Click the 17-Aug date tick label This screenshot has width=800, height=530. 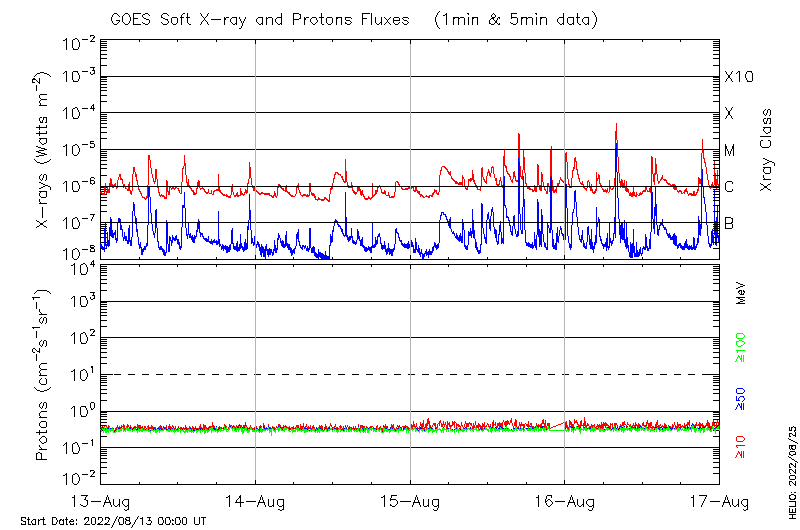[718, 500]
